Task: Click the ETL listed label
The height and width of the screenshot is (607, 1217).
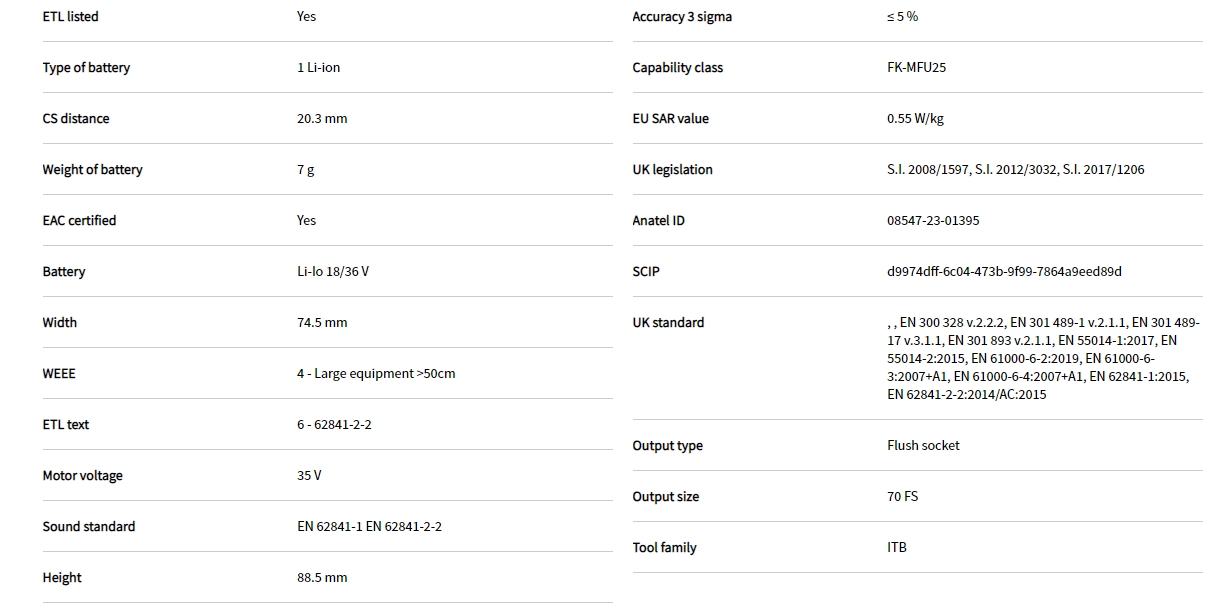Action: (x=70, y=17)
